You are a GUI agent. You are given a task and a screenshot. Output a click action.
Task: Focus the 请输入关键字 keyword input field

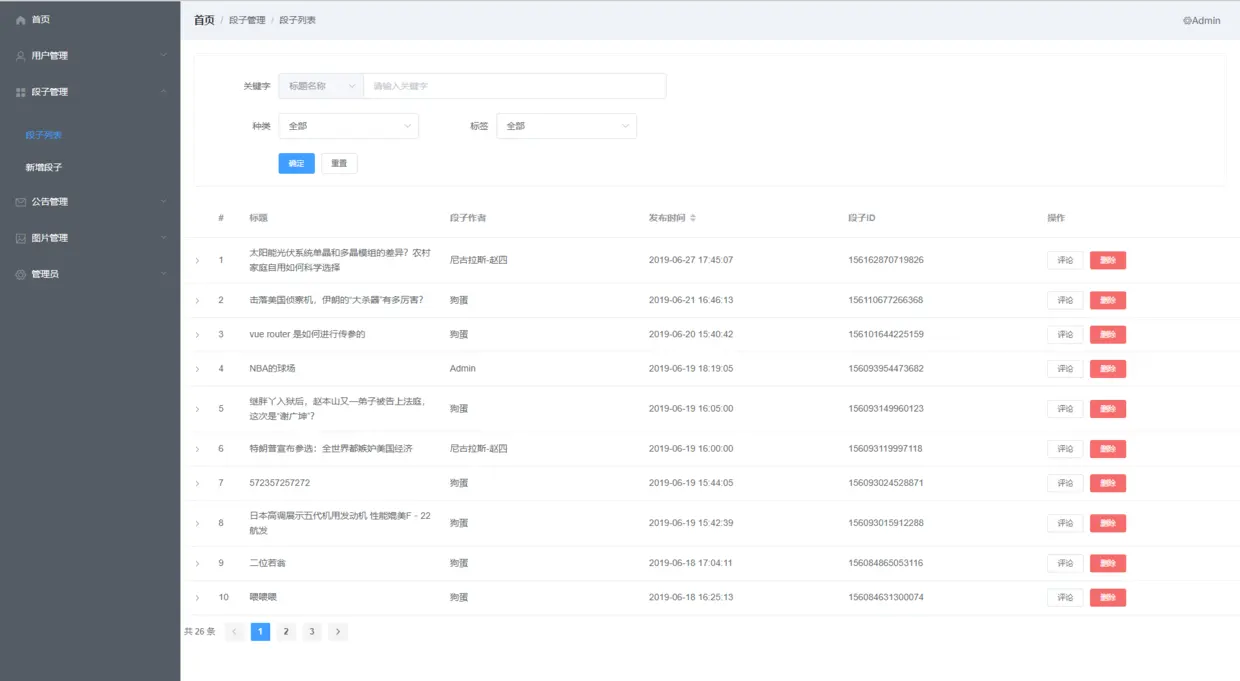point(514,86)
